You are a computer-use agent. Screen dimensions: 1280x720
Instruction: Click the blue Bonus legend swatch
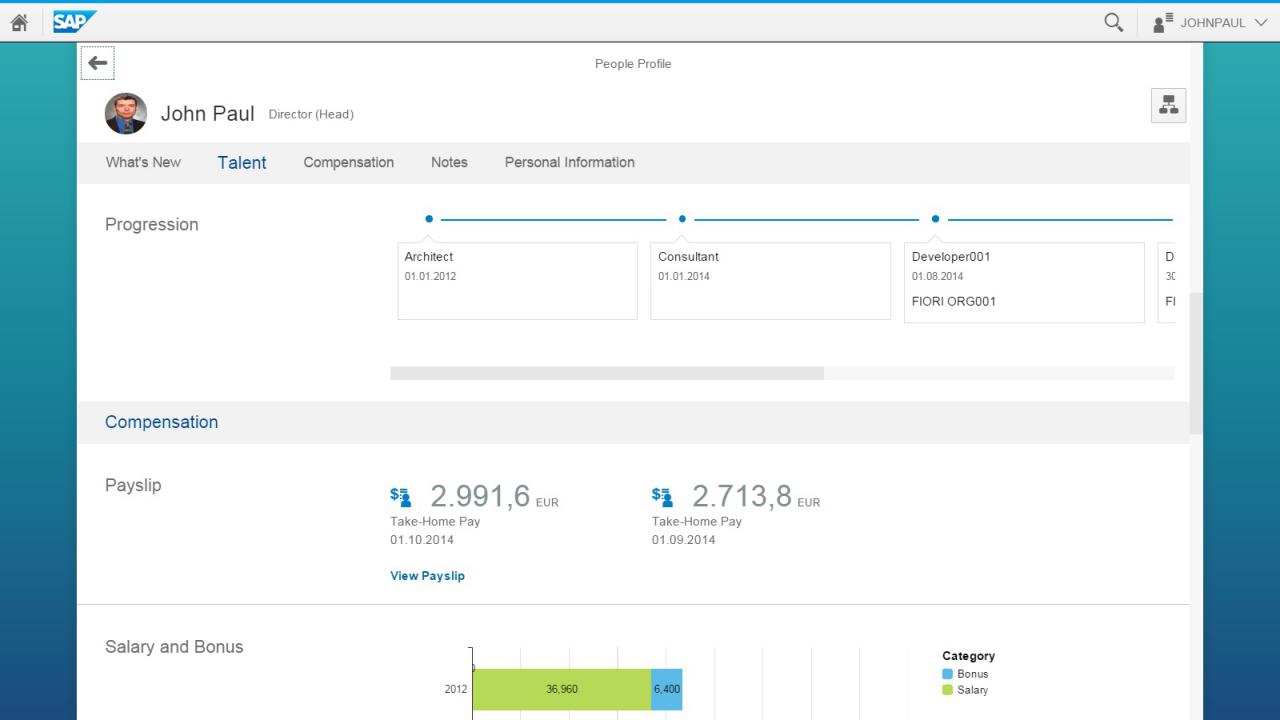tap(947, 674)
